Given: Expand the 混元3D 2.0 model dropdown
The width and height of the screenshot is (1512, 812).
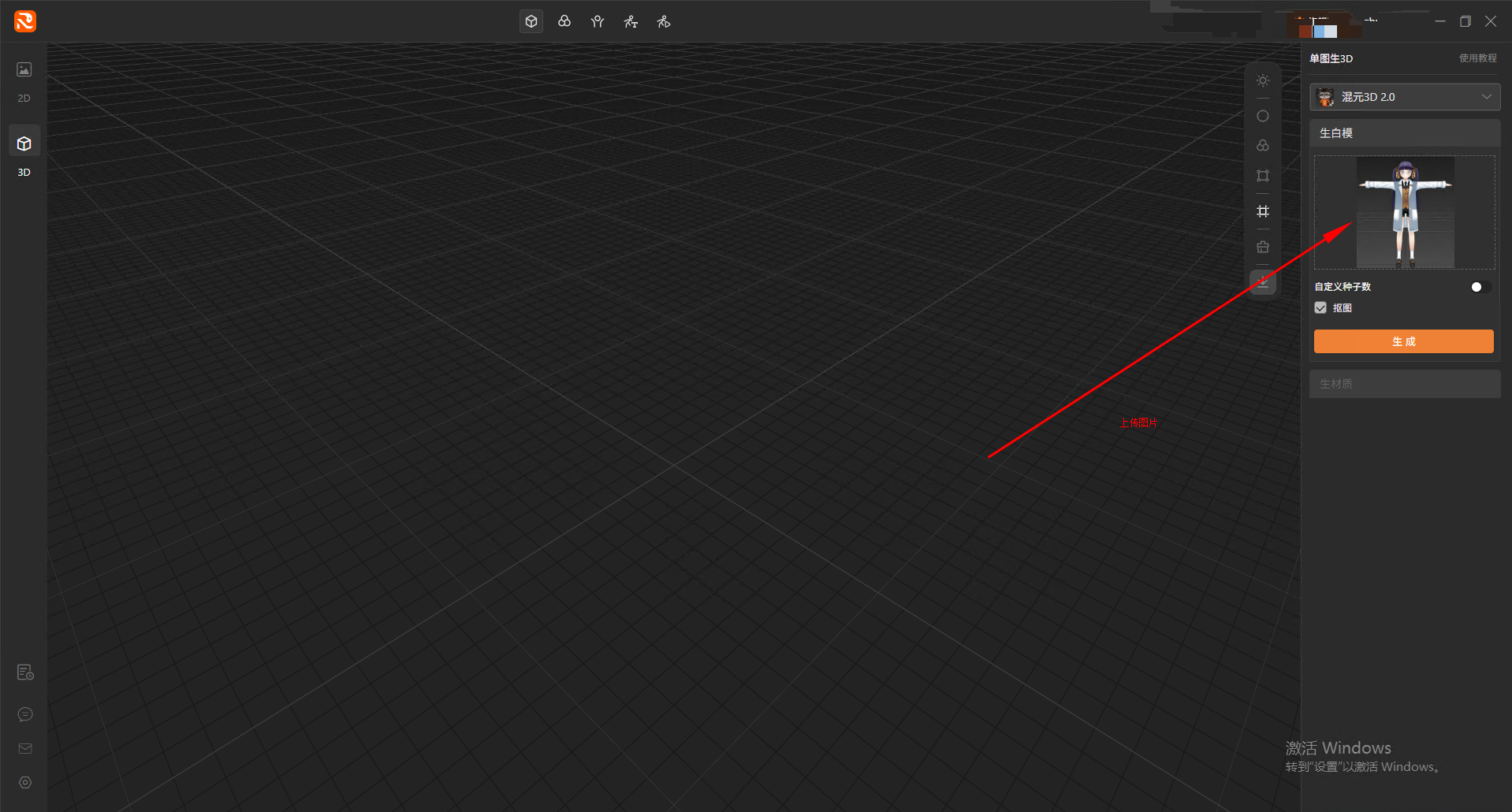Looking at the screenshot, I should 1405,97.
